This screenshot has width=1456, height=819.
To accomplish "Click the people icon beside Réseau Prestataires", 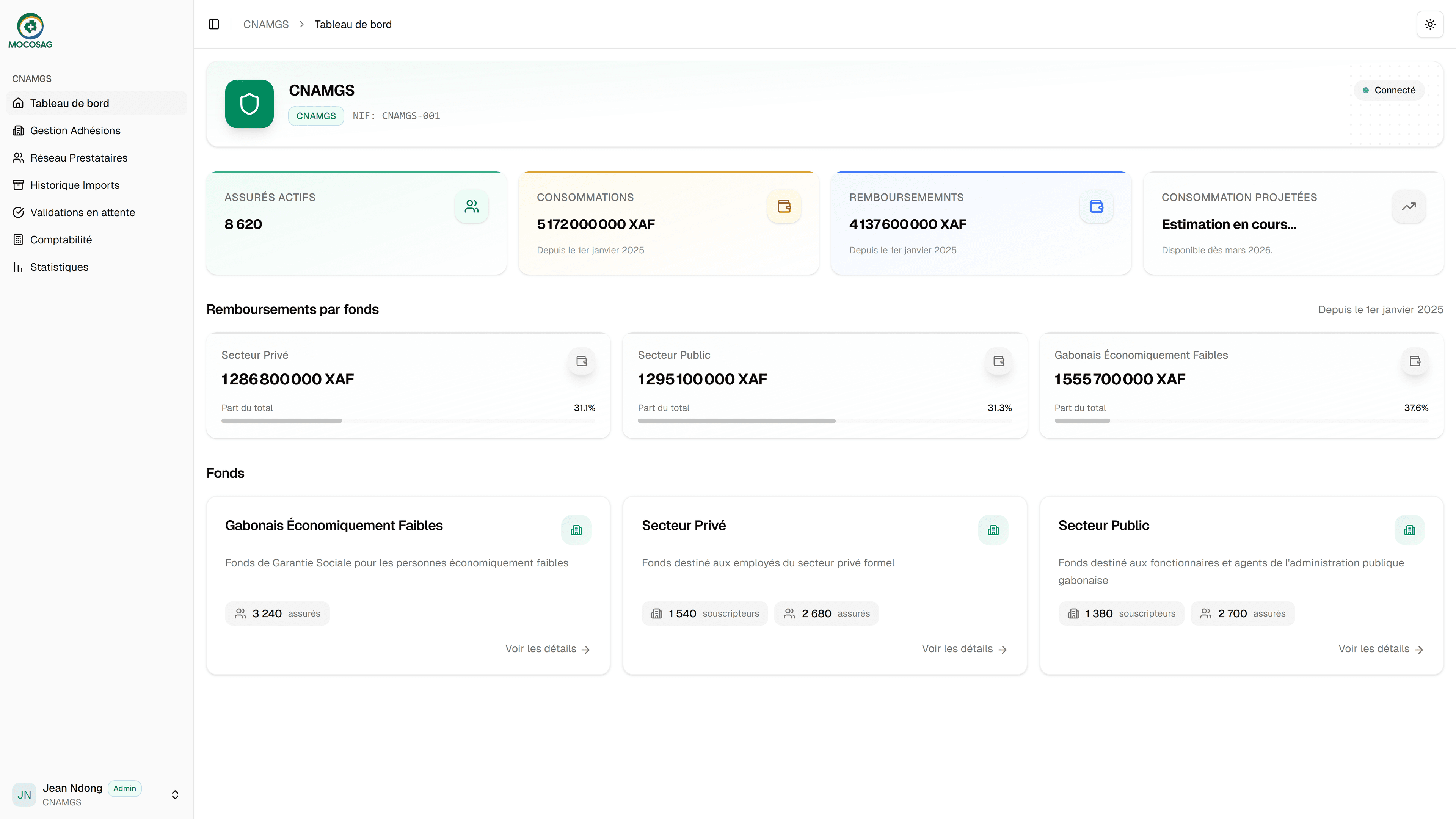I will point(18,158).
